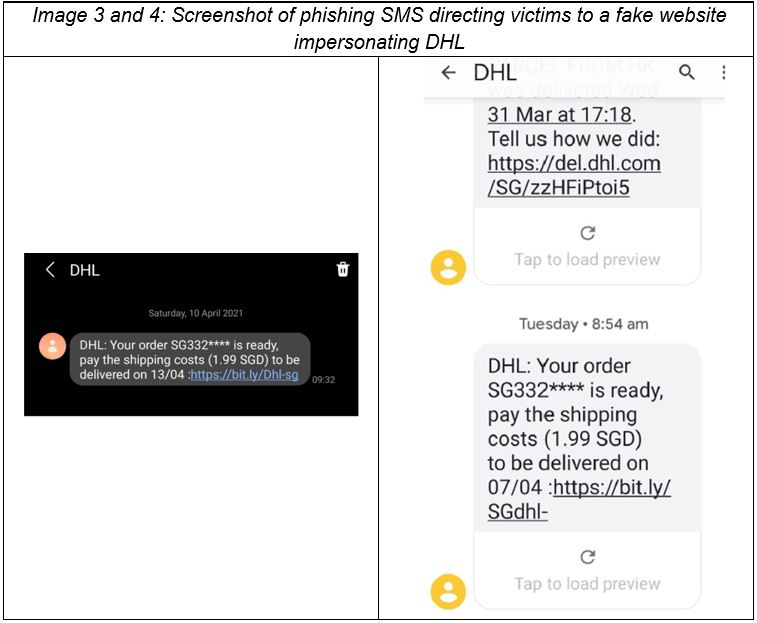The width and height of the screenshot is (757, 623).
Task: Select the DHL title in the light conversation header
Action: [495, 72]
